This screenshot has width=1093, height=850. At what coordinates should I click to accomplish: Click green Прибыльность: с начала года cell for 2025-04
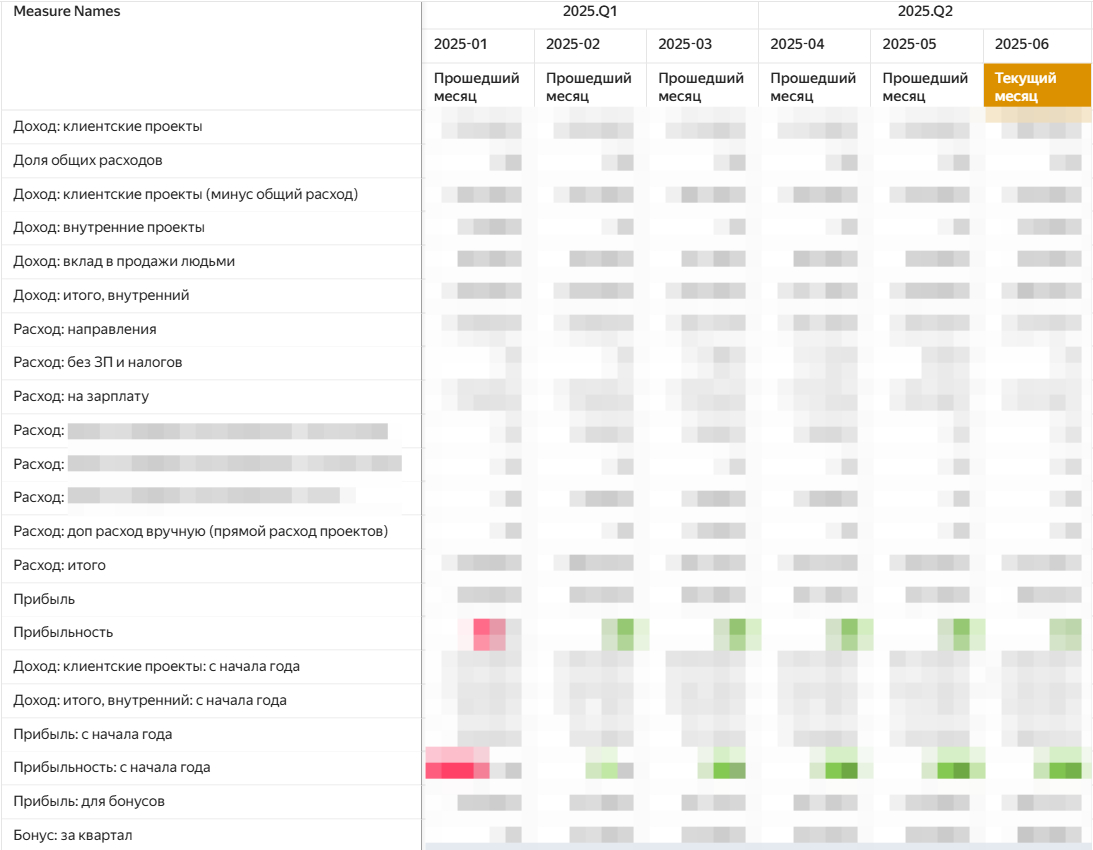(841, 768)
